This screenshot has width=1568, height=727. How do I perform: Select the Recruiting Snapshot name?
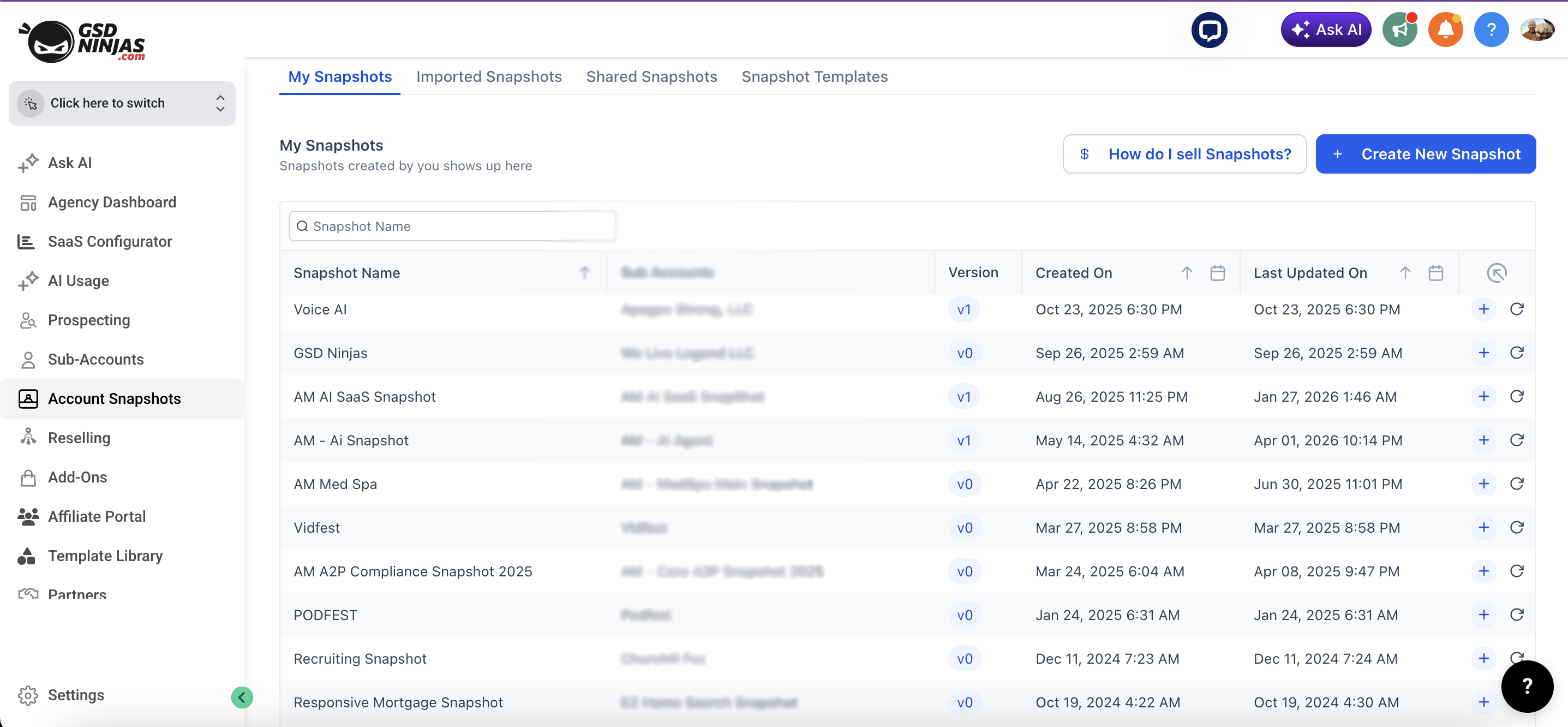click(360, 659)
